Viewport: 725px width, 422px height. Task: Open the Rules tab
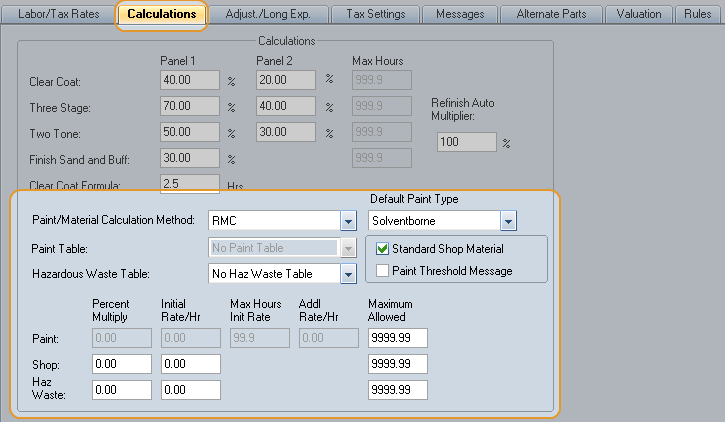point(698,14)
